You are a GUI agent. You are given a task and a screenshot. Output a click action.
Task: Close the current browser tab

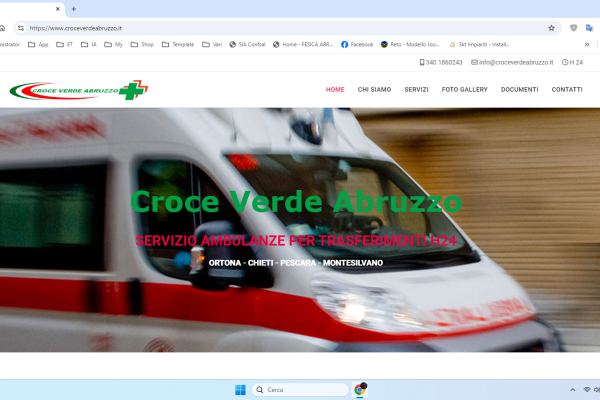pos(58,9)
